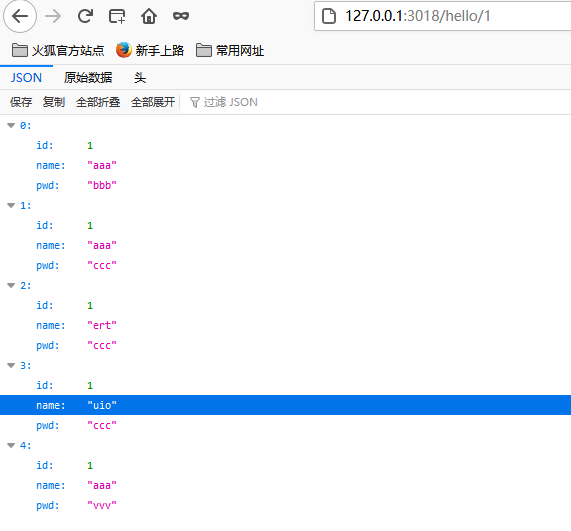Click the 全部折叠 button
571x531 pixels.
click(98, 102)
